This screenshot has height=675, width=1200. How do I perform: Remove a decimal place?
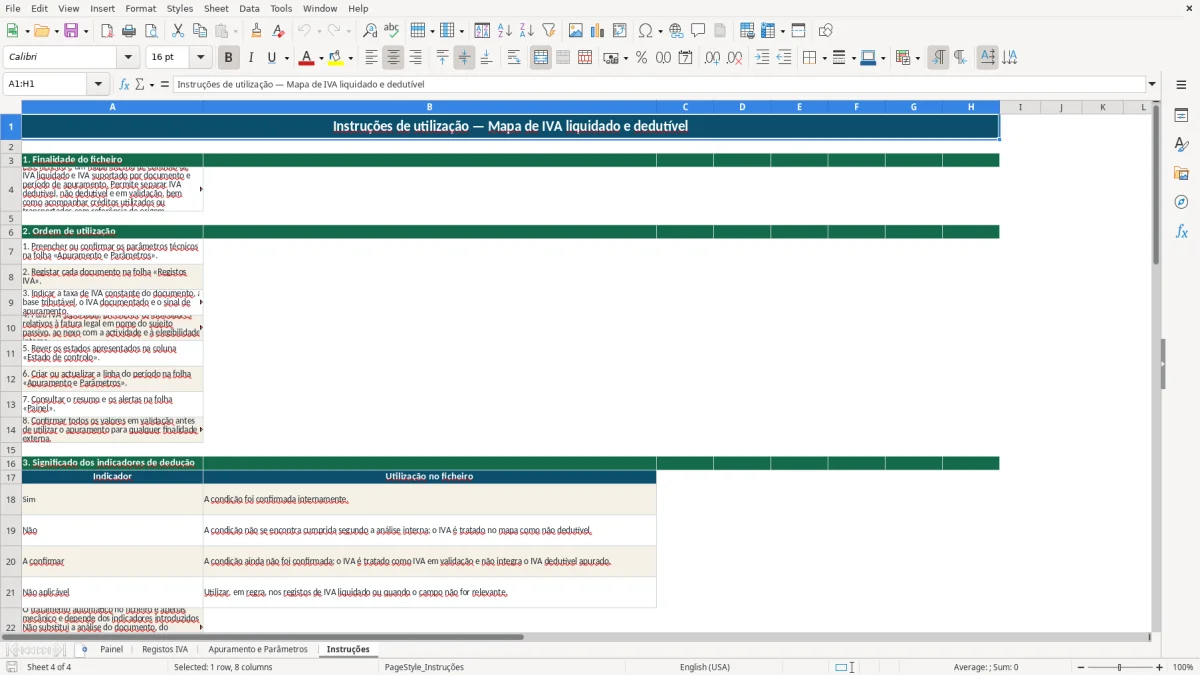click(734, 58)
